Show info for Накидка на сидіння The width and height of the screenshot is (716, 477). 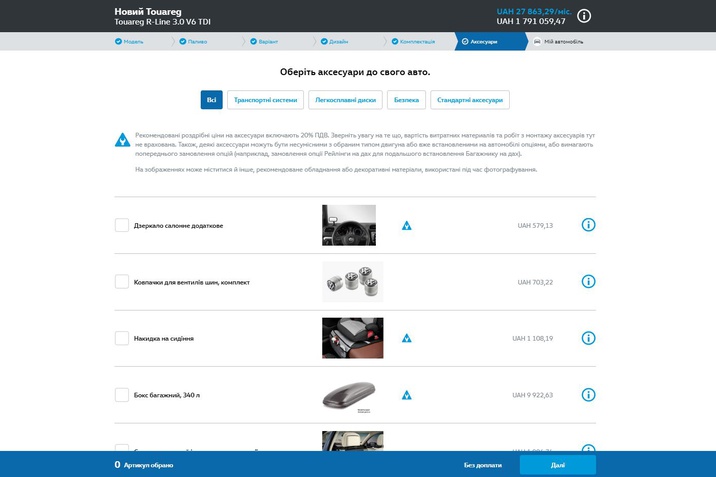588,338
